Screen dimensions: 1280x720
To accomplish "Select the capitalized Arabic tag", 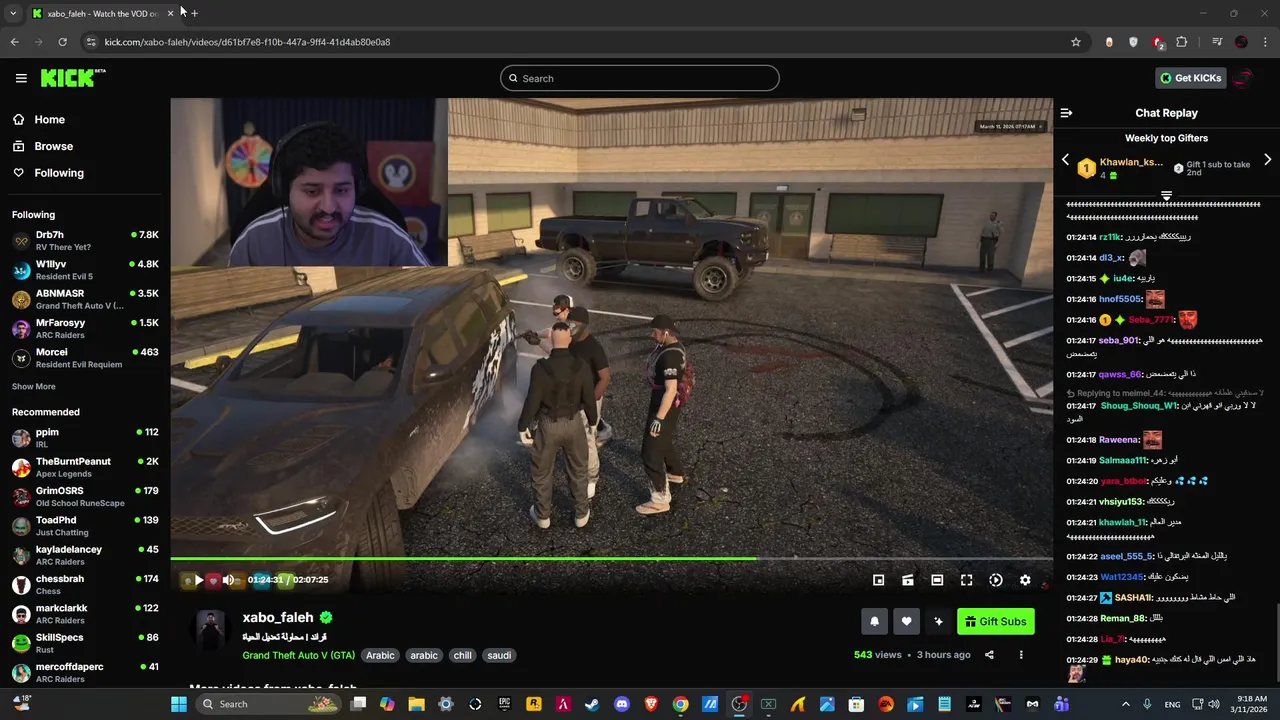I will pyautogui.click(x=380, y=655).
